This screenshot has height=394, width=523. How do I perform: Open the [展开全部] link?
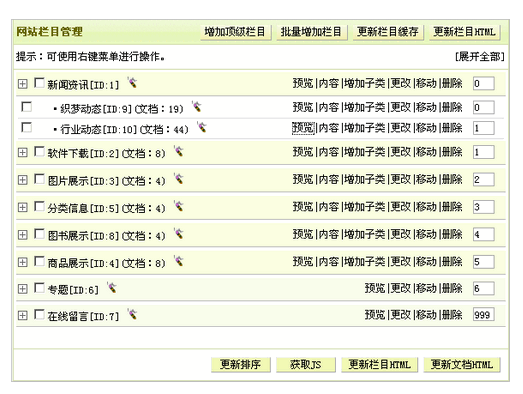[x=480, y=57]
